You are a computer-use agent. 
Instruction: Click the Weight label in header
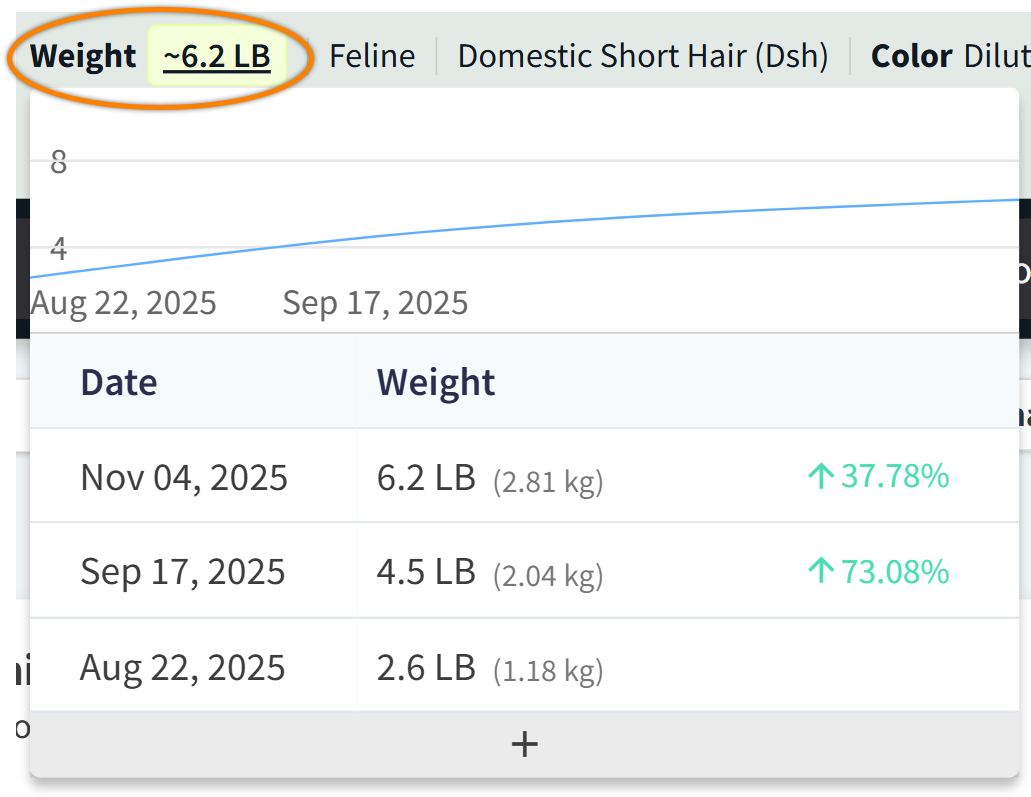[83, 56]
